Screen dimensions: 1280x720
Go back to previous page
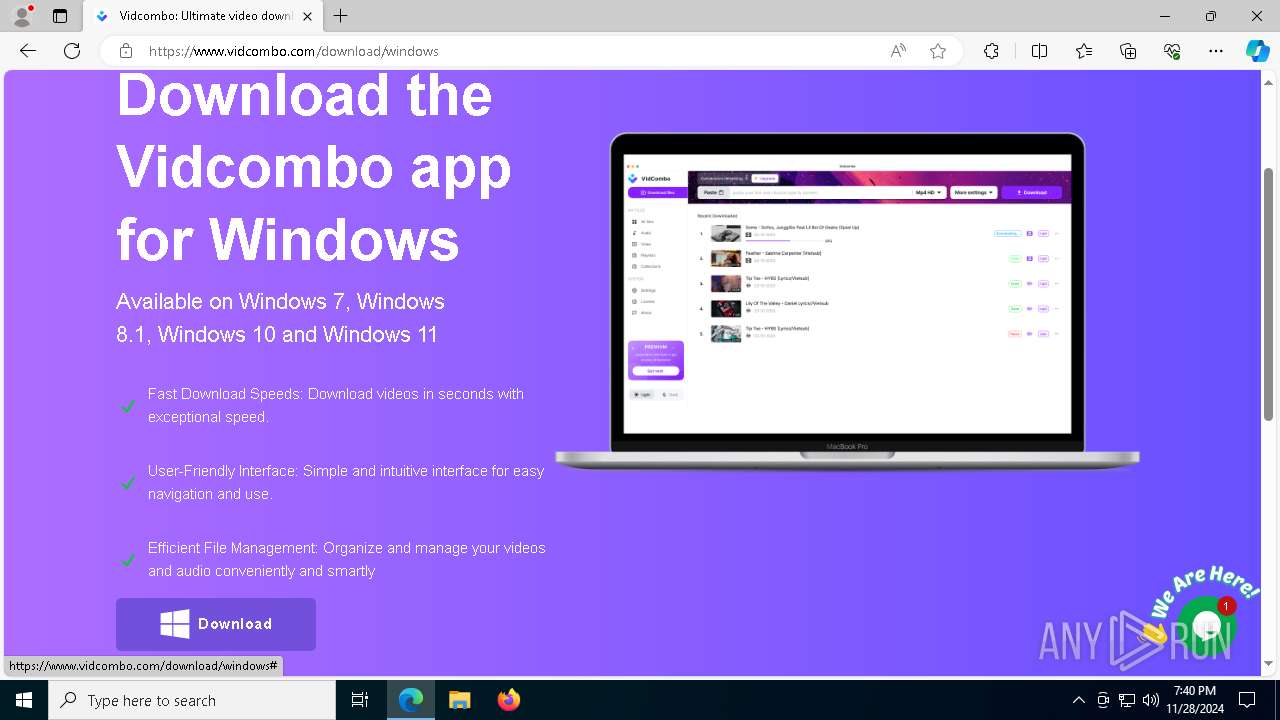tap(28, 51)
